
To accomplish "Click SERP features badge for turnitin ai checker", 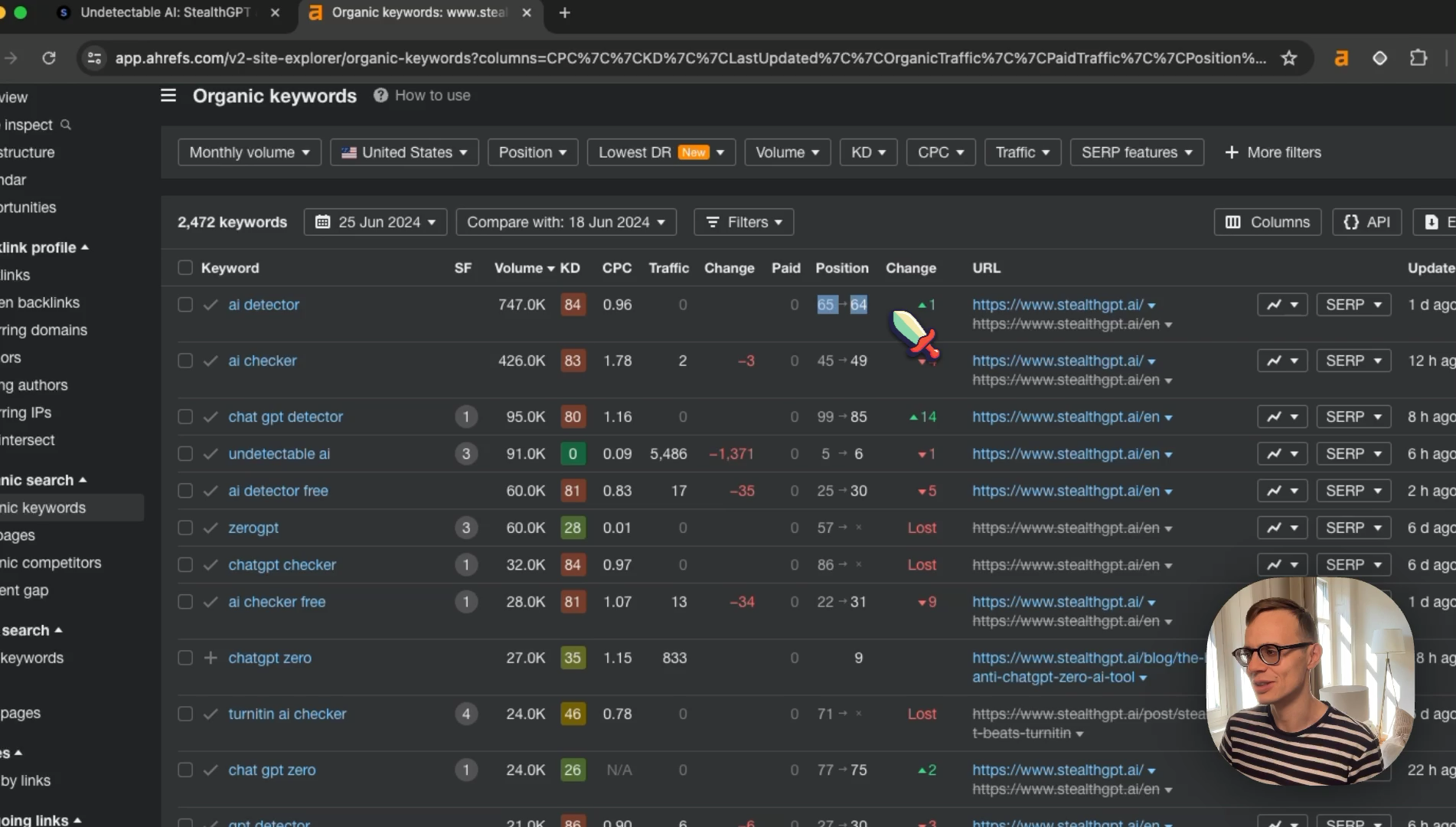I will tap(466, 714).
